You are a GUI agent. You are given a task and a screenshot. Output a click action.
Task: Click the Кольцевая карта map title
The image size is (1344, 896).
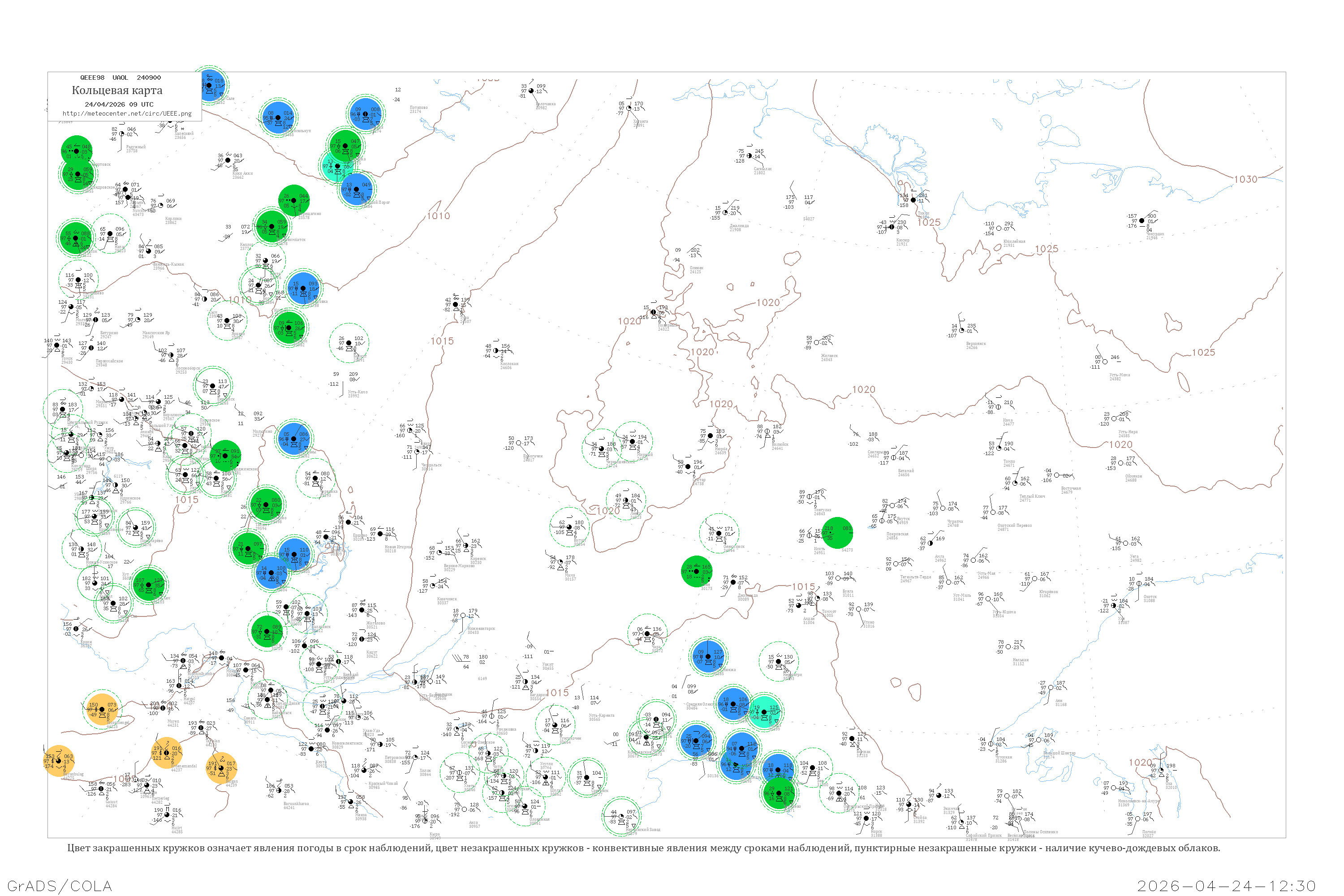tap(117, 90)
